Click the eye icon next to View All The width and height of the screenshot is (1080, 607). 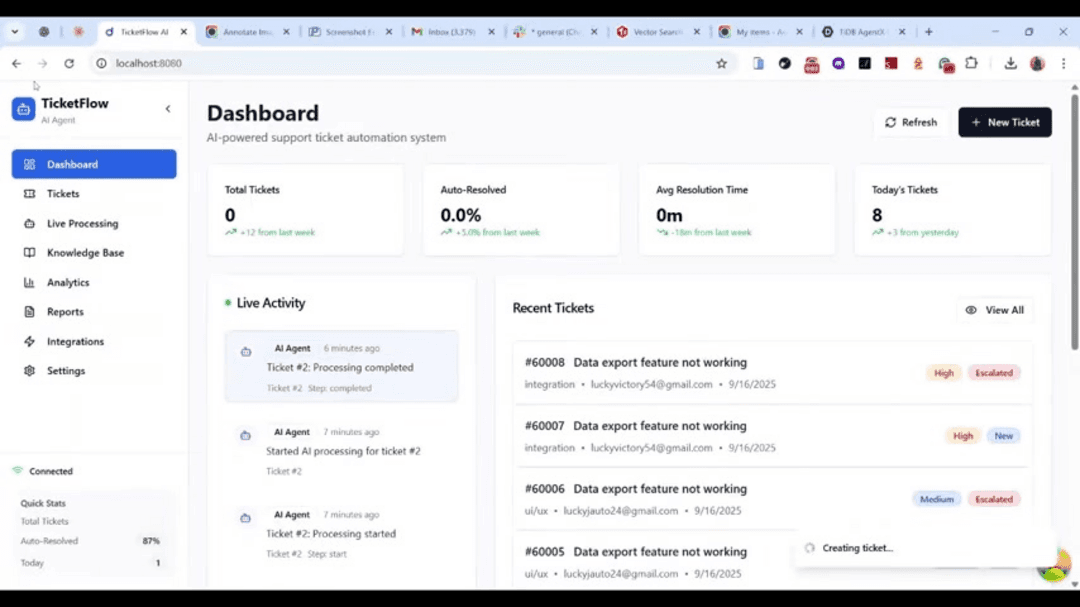click(969, 310)
